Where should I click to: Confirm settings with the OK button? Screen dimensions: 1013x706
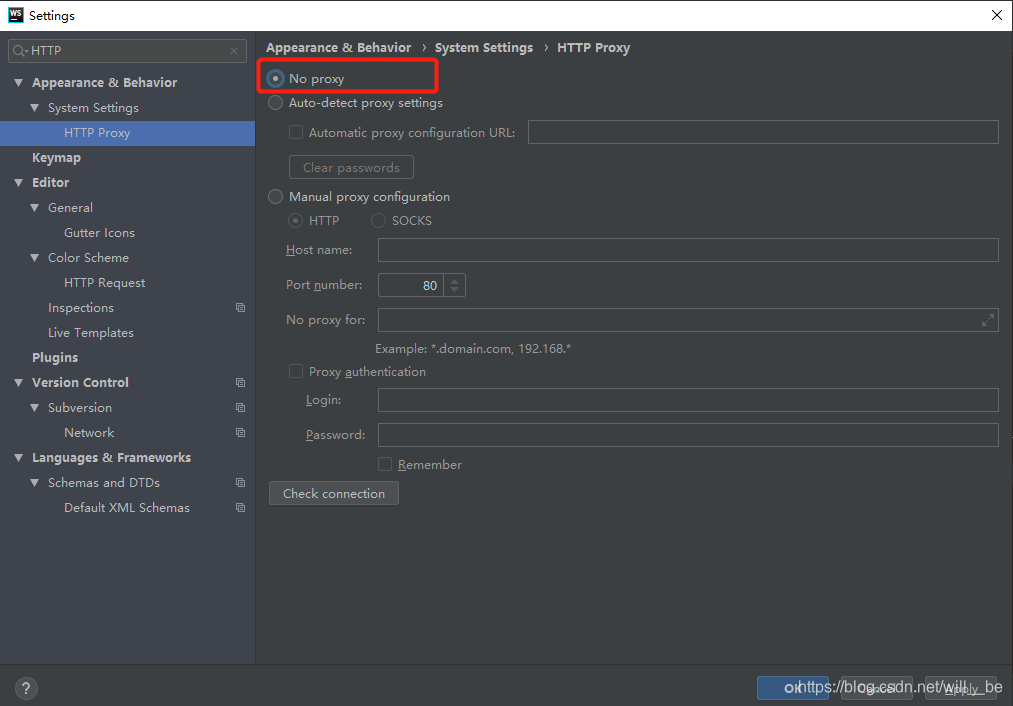click(x=793, y=688)
